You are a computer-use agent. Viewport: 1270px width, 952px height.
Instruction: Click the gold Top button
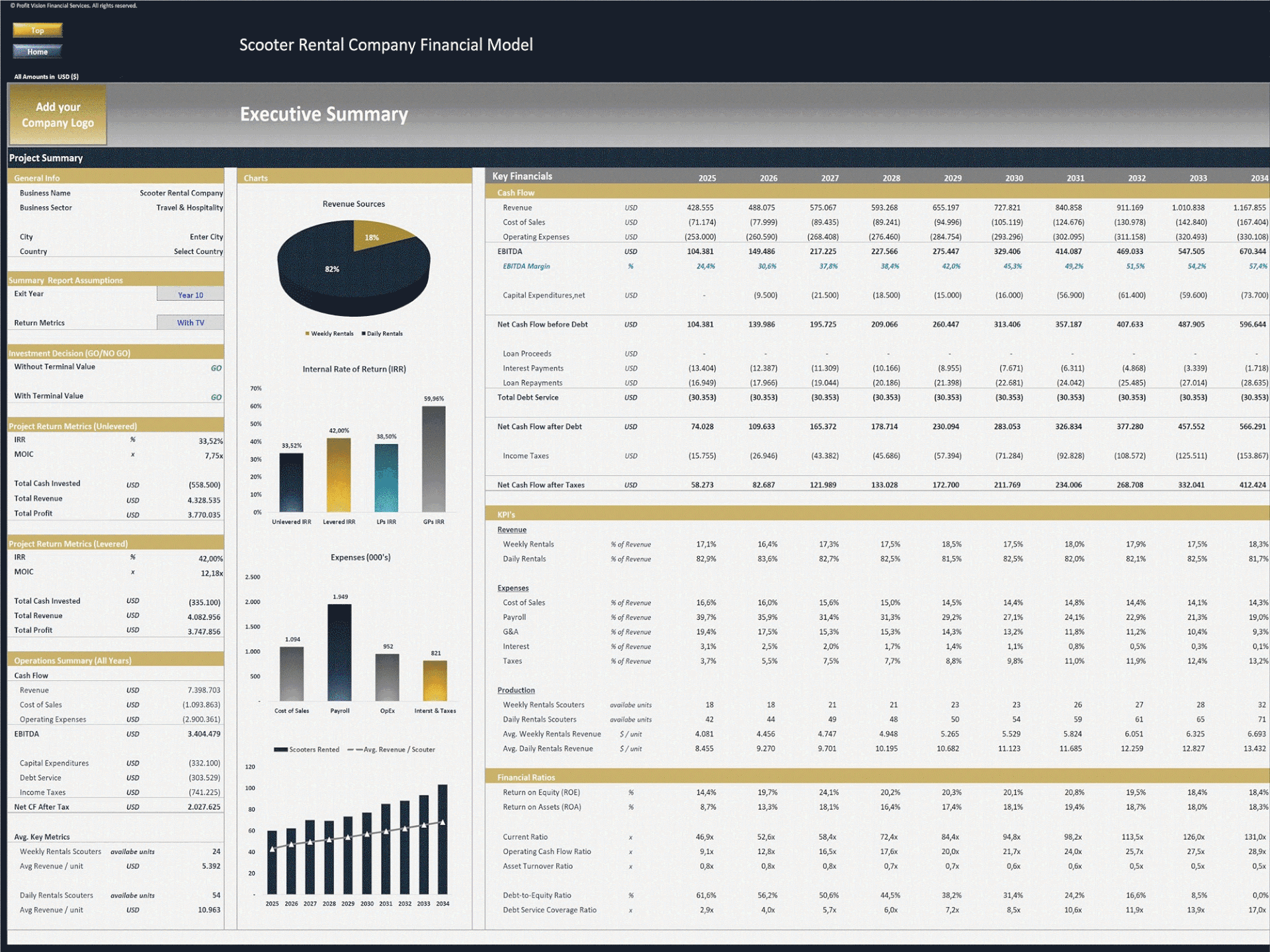[x=38, y=30]
